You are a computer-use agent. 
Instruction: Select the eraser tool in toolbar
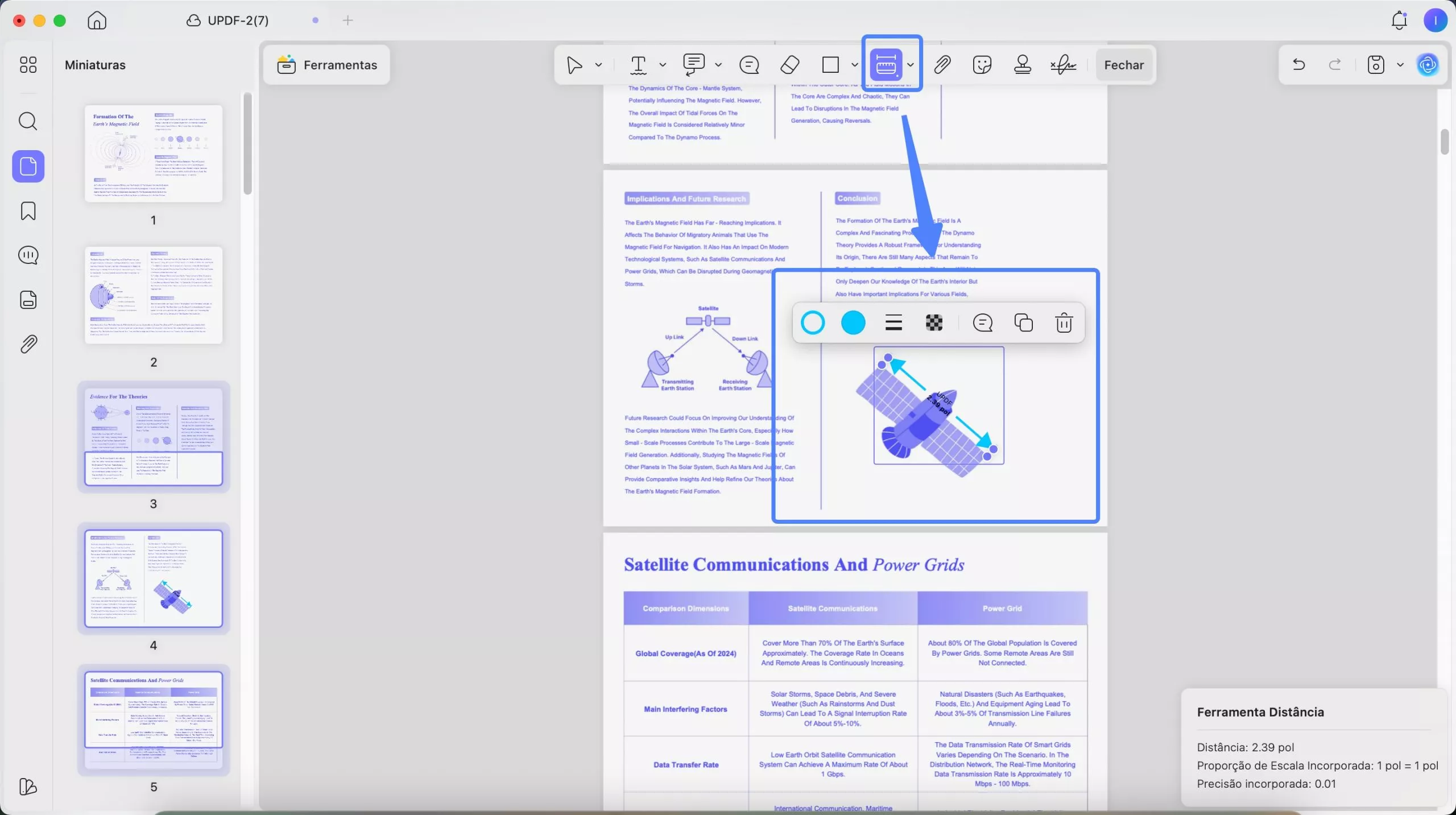[x=789, y=65]
